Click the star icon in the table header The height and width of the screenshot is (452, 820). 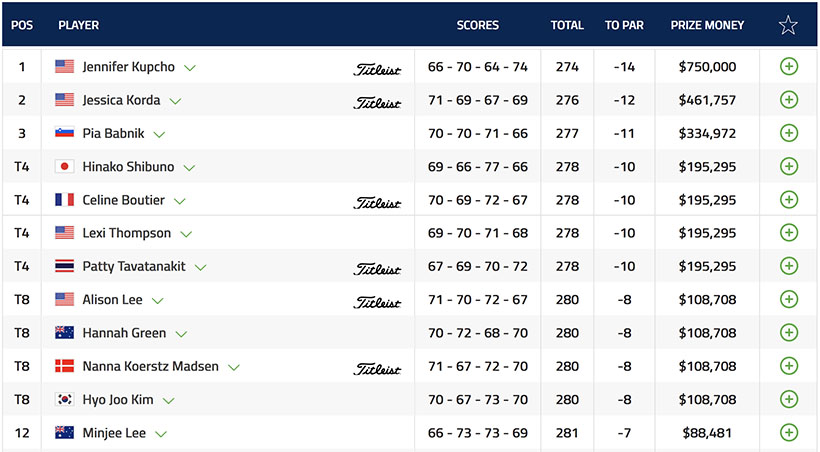tap(788, 25)
